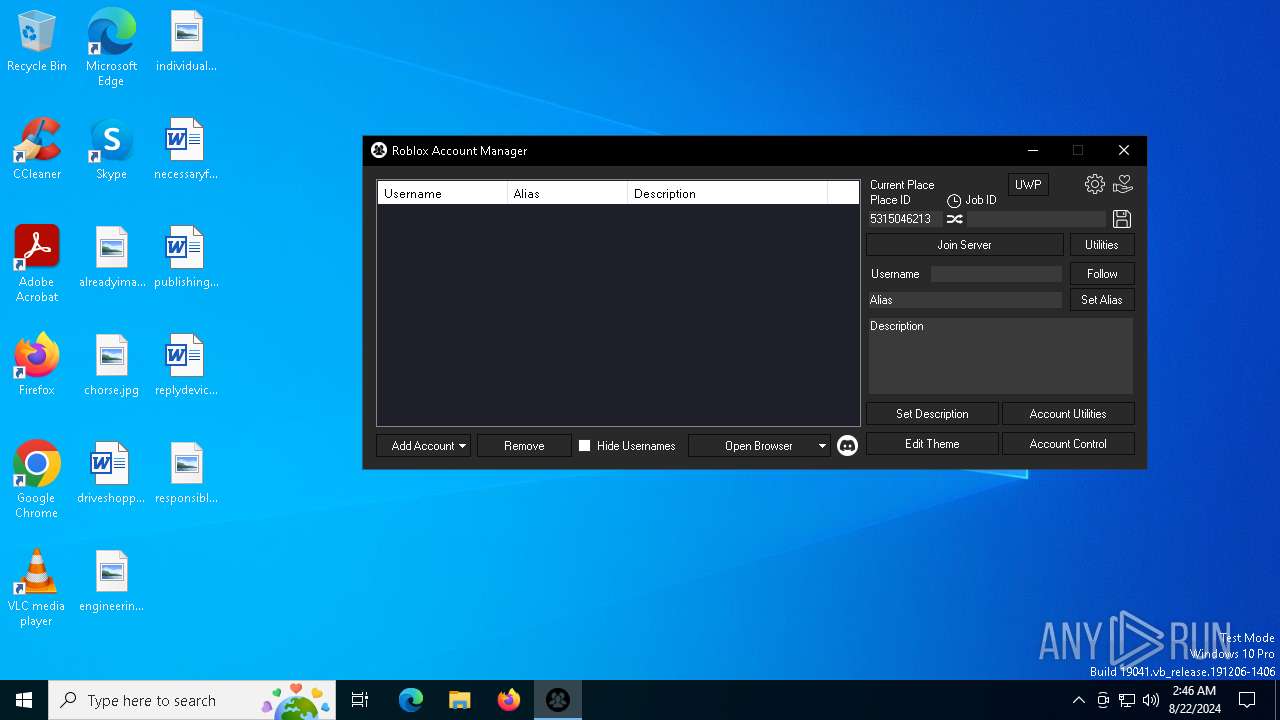
Task: Open the network tray icon
Action: 1127,700
